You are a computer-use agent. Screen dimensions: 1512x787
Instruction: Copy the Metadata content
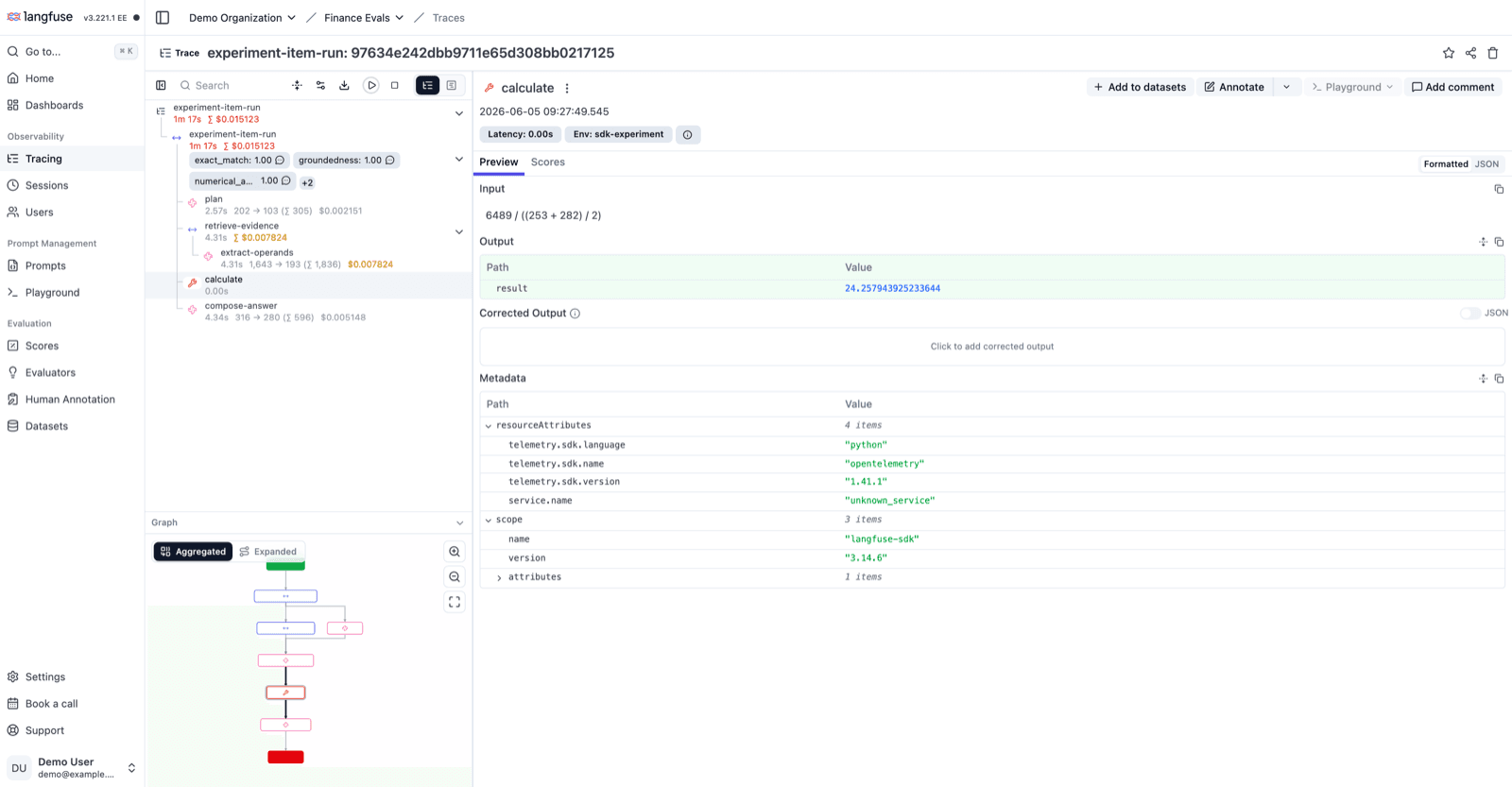(x=1499, y=378)
